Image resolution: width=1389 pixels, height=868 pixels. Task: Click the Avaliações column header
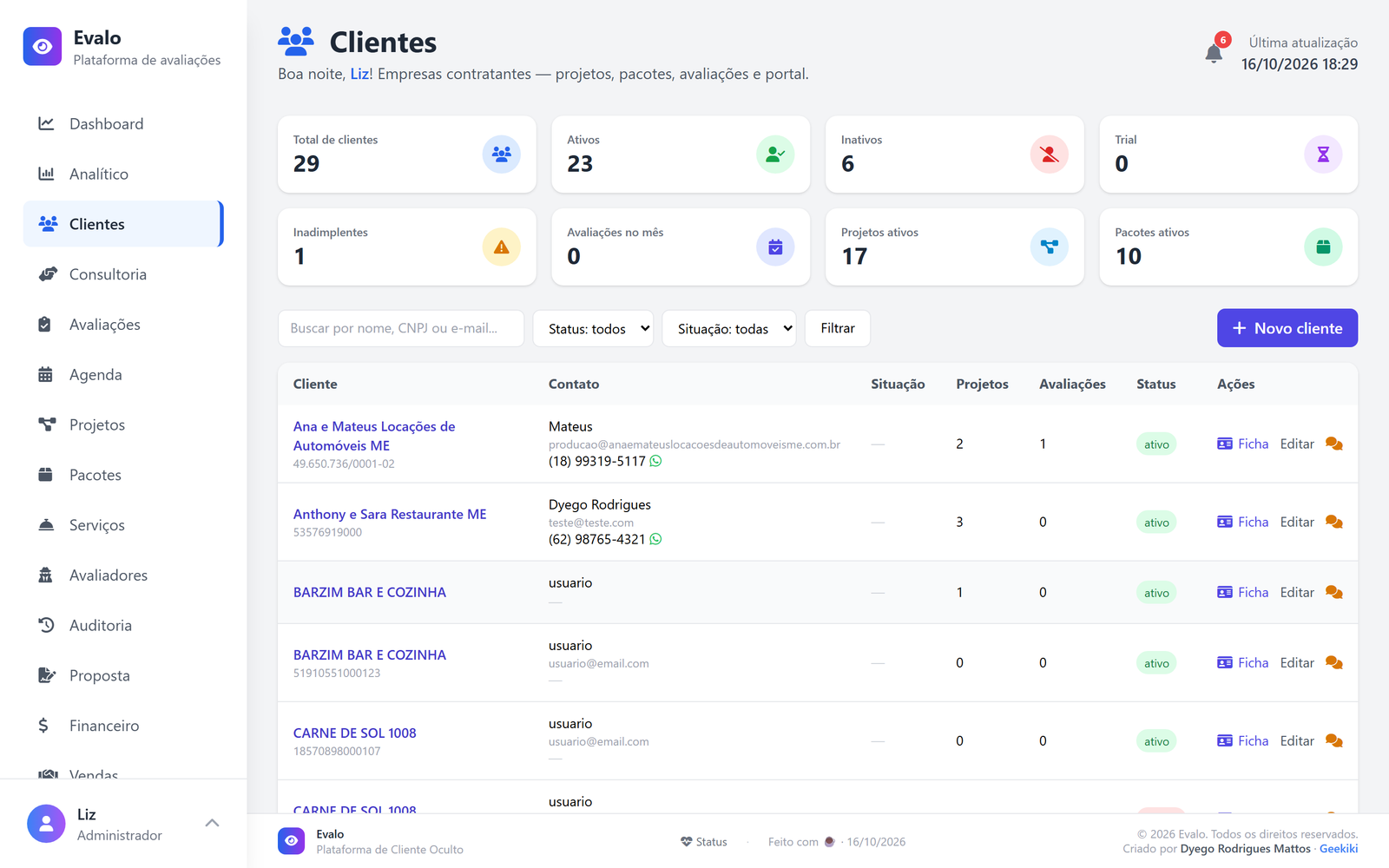pos(1072,384)
